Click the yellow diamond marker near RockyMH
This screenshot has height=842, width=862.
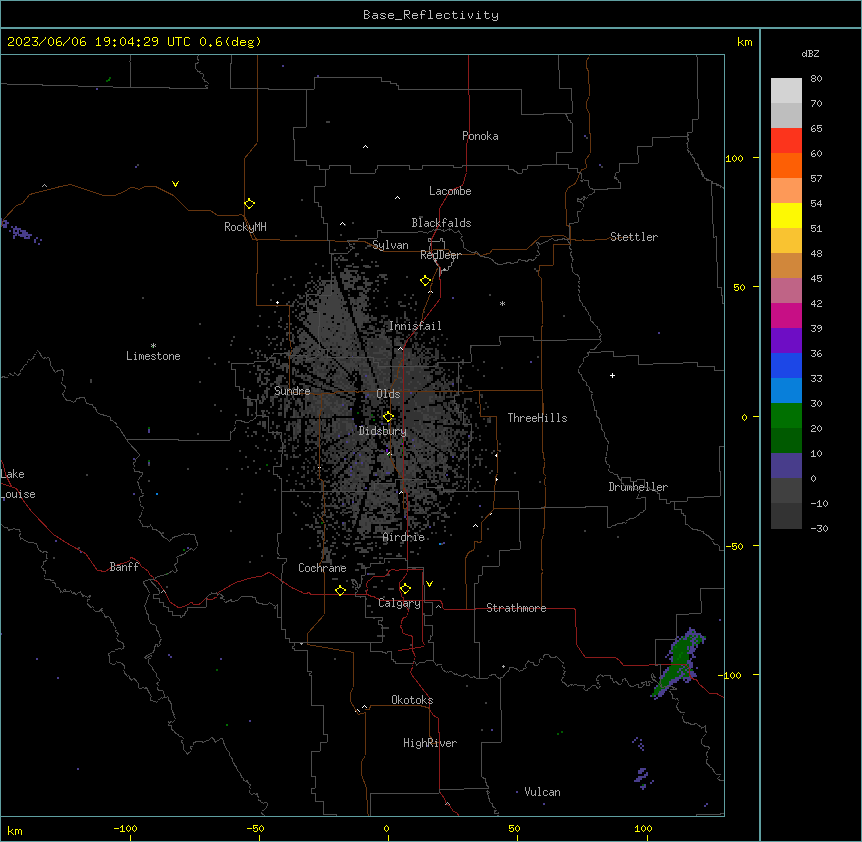click(x=250, y=204)
